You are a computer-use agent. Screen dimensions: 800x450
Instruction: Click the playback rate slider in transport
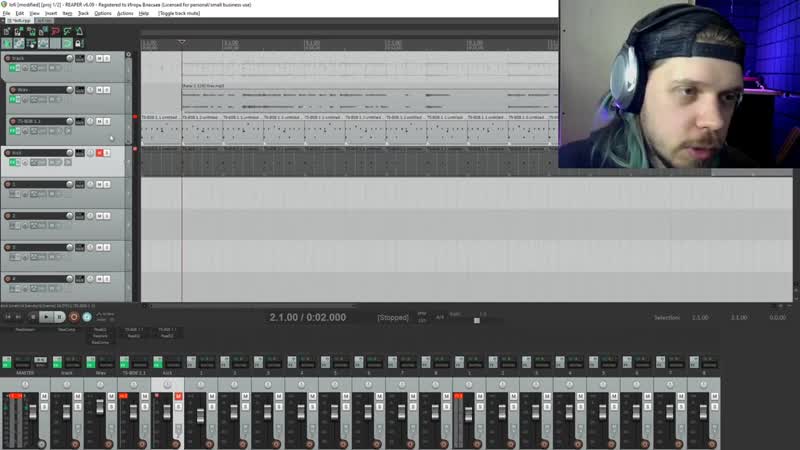point(477,320)
